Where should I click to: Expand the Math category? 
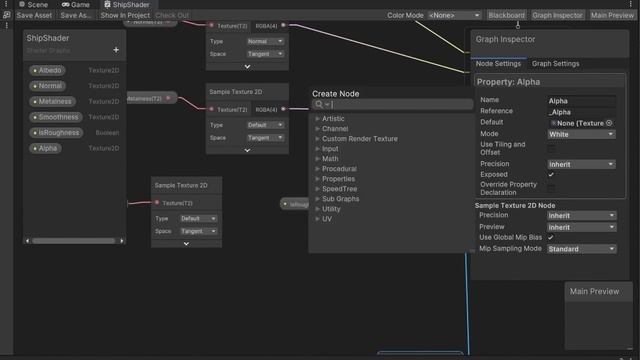[317, 159]
